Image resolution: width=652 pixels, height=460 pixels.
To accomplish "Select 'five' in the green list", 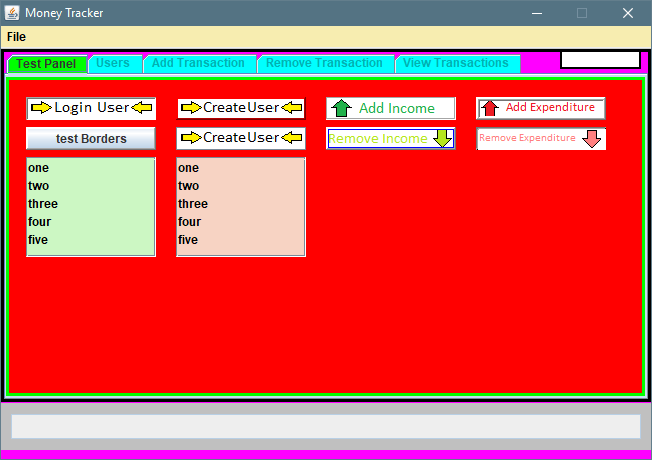I will tap(91, 240).
